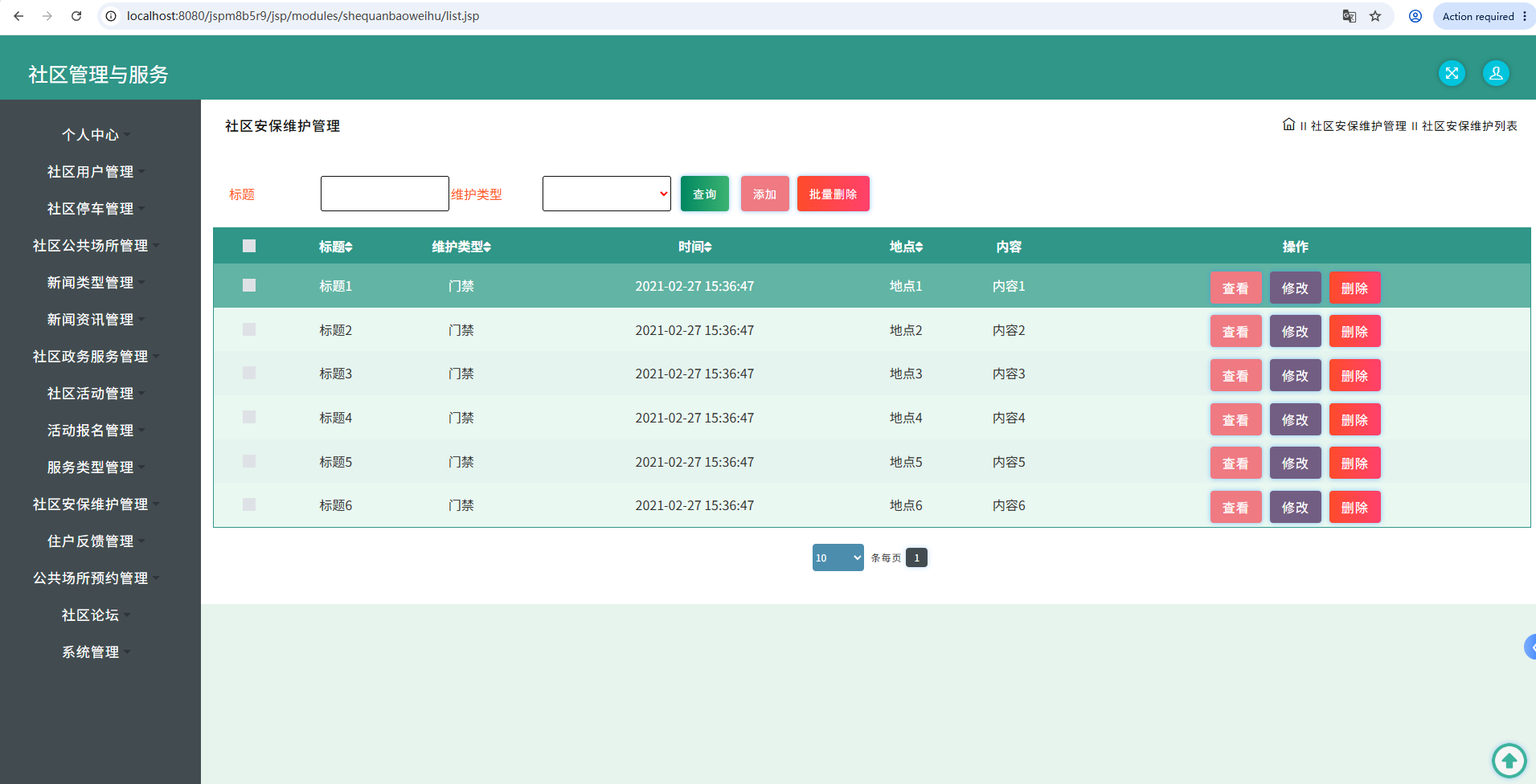Check the checkbox for 标题1 row
The image size is (1536, 784).
pos(249,285)
